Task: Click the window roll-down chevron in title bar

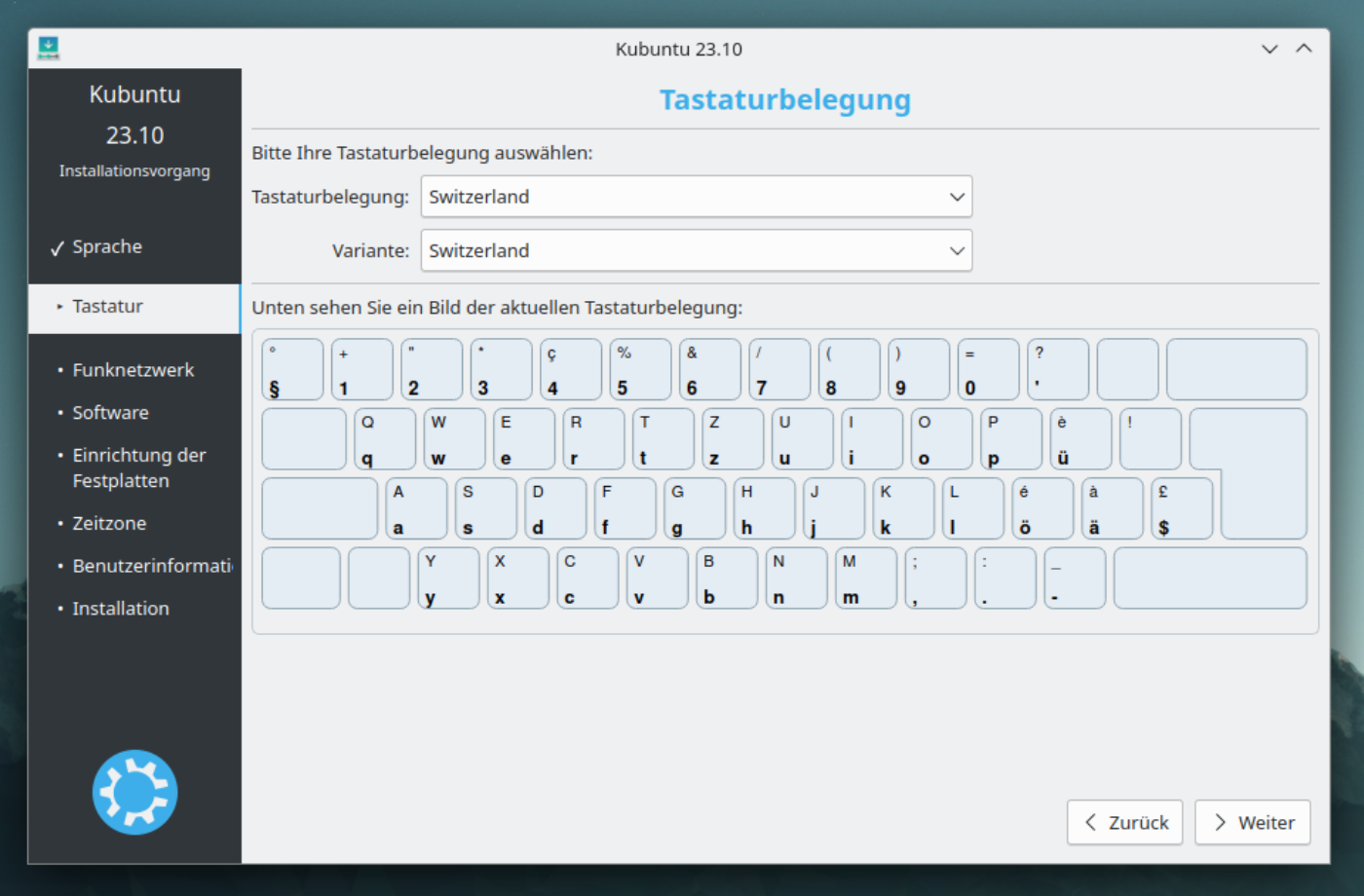Action: click(x=1269, y=49)
